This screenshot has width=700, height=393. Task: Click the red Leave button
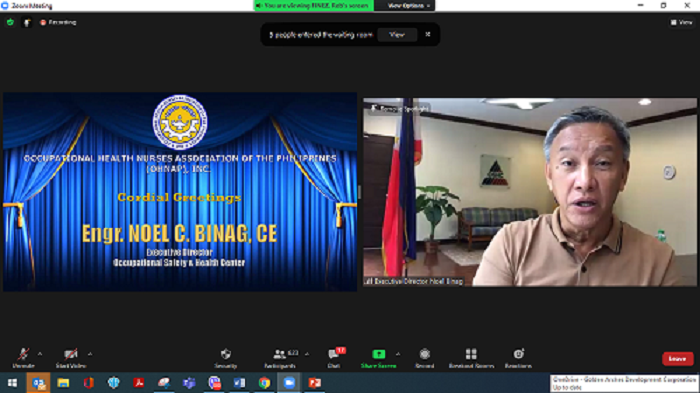677,359
